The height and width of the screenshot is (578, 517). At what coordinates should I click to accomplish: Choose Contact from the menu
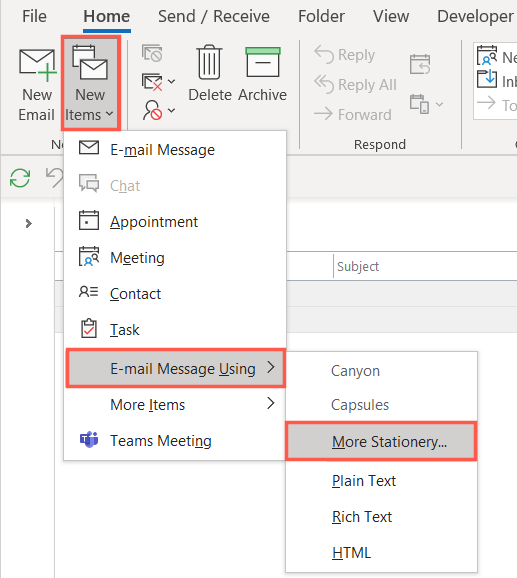point(175,294)
